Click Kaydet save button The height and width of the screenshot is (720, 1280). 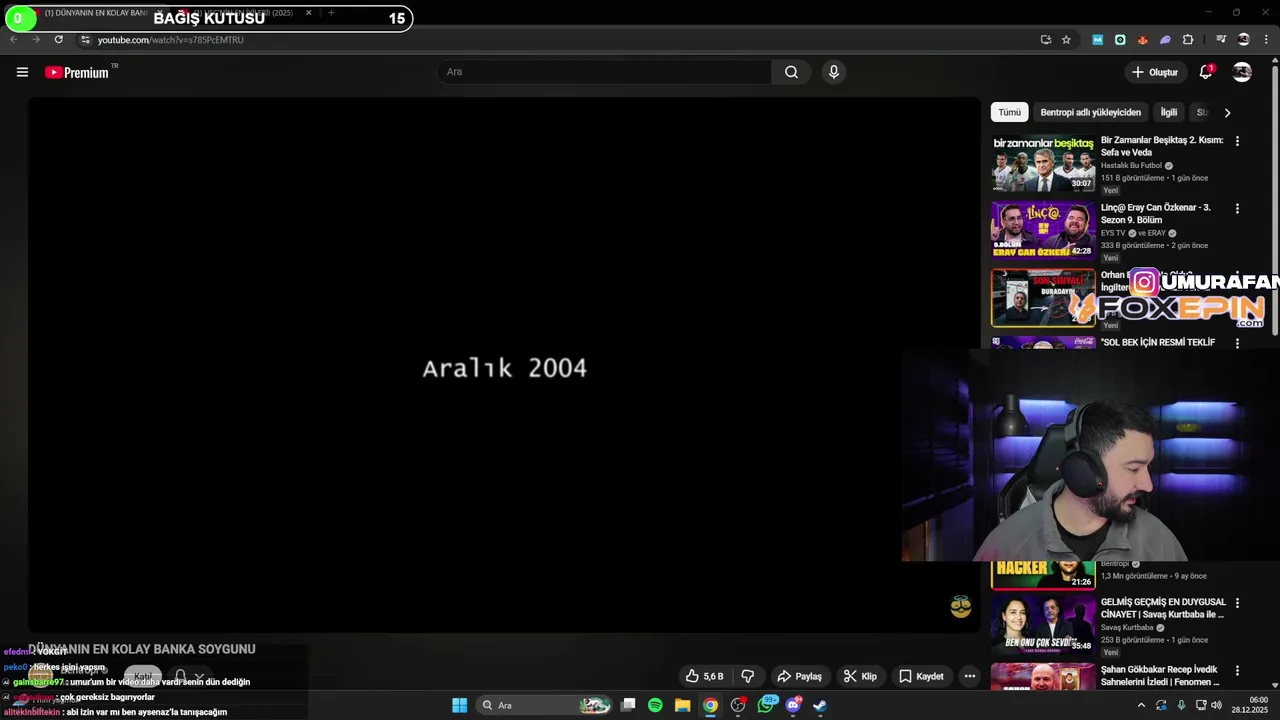click(x=921, y=676)
